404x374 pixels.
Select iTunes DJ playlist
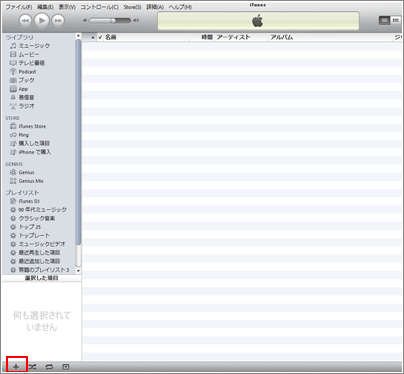(x=25, y=201)
